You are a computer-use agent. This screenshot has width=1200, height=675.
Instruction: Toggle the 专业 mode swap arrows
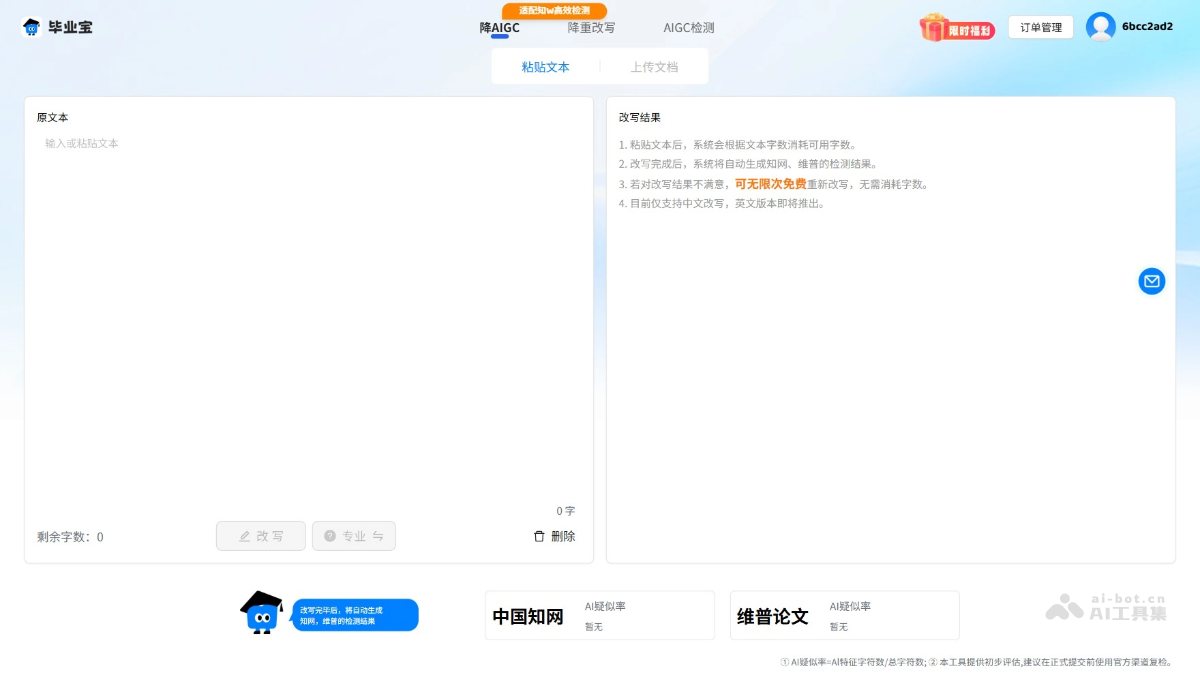(378, 536)
